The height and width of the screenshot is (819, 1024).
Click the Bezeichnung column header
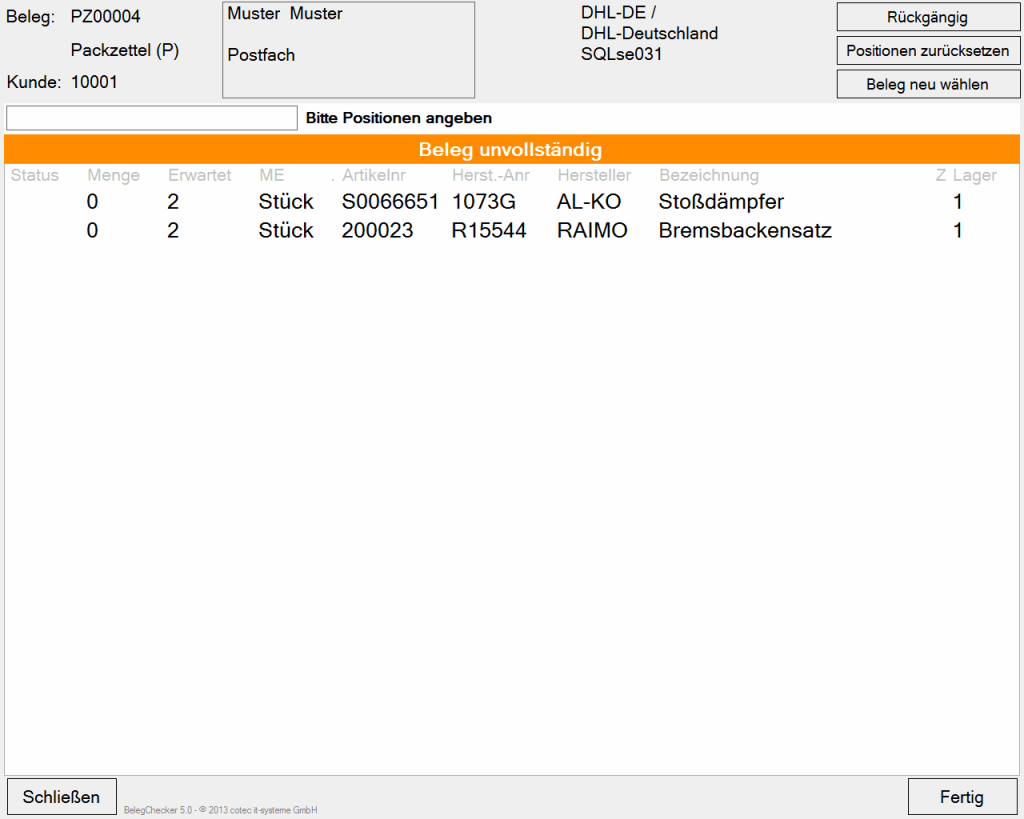pyautogui.click(x=708, y=175)
